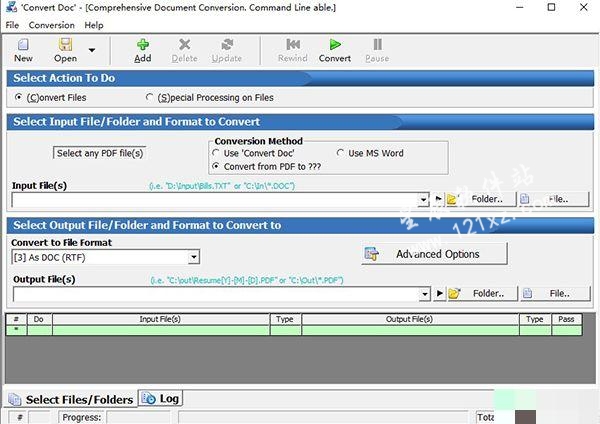Click the Open folder toolbar icon
Viewport: 600px width, 424px height.
[65, 45]
